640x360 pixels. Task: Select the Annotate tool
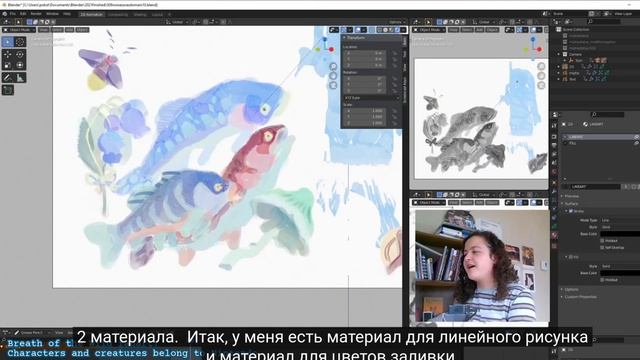tap(8, 78)
